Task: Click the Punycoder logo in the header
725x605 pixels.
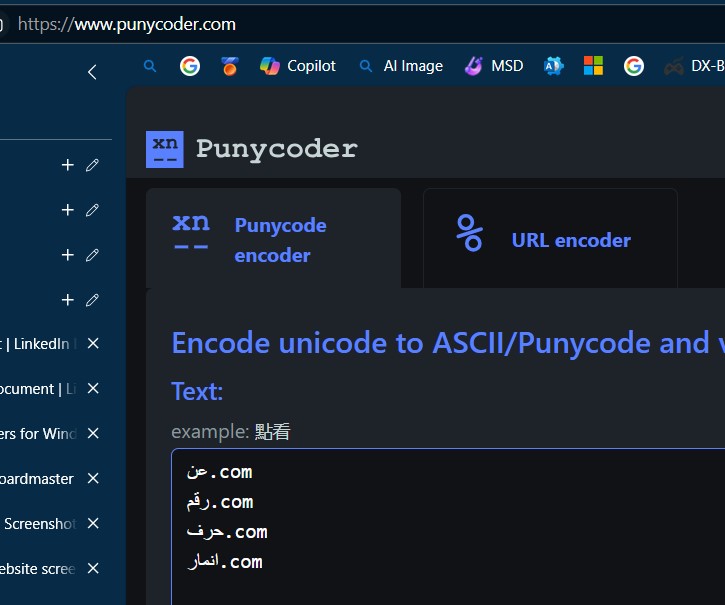Action: (x=252, y=149)
